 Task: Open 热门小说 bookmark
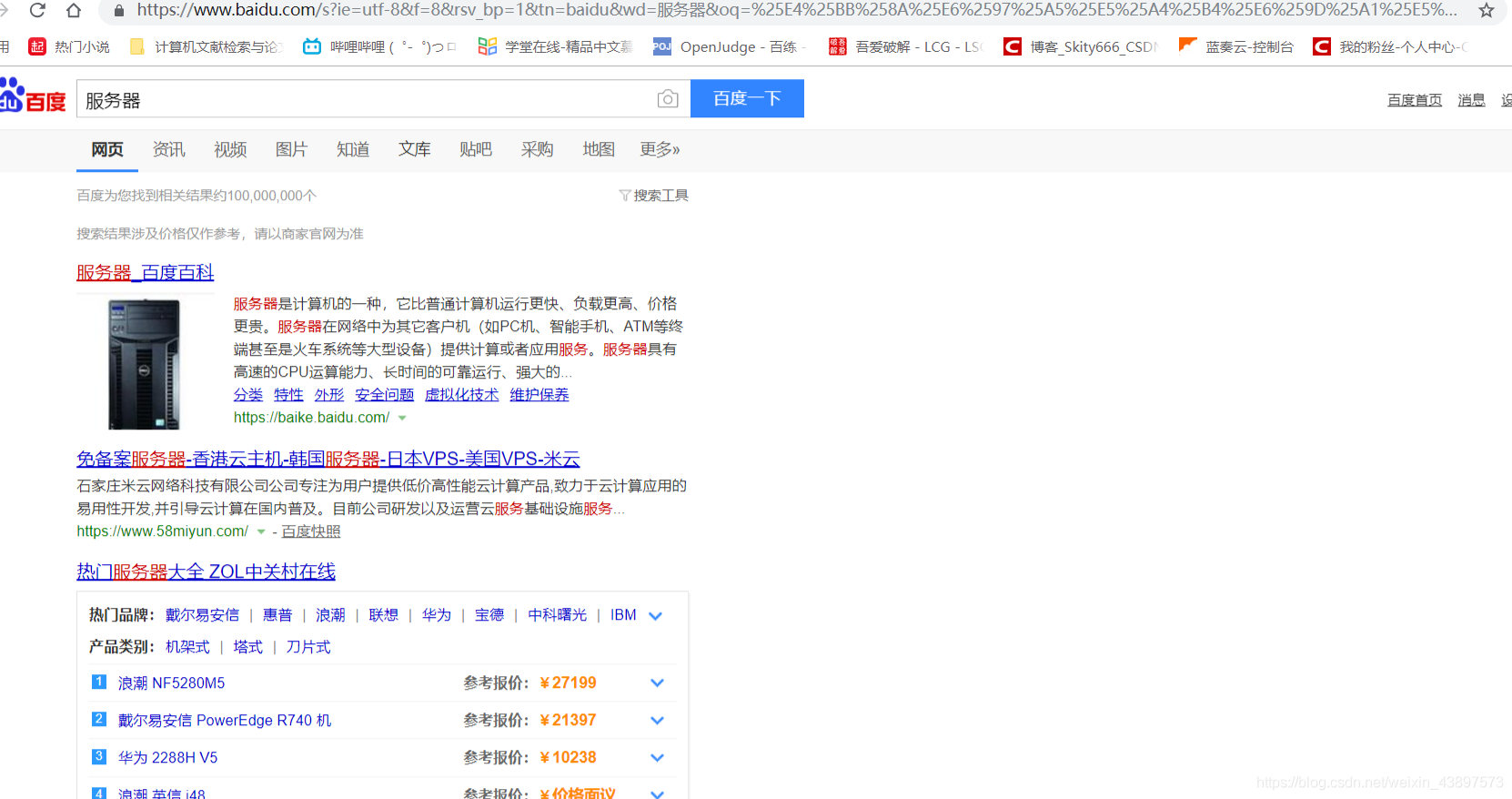tap(69, 46)
